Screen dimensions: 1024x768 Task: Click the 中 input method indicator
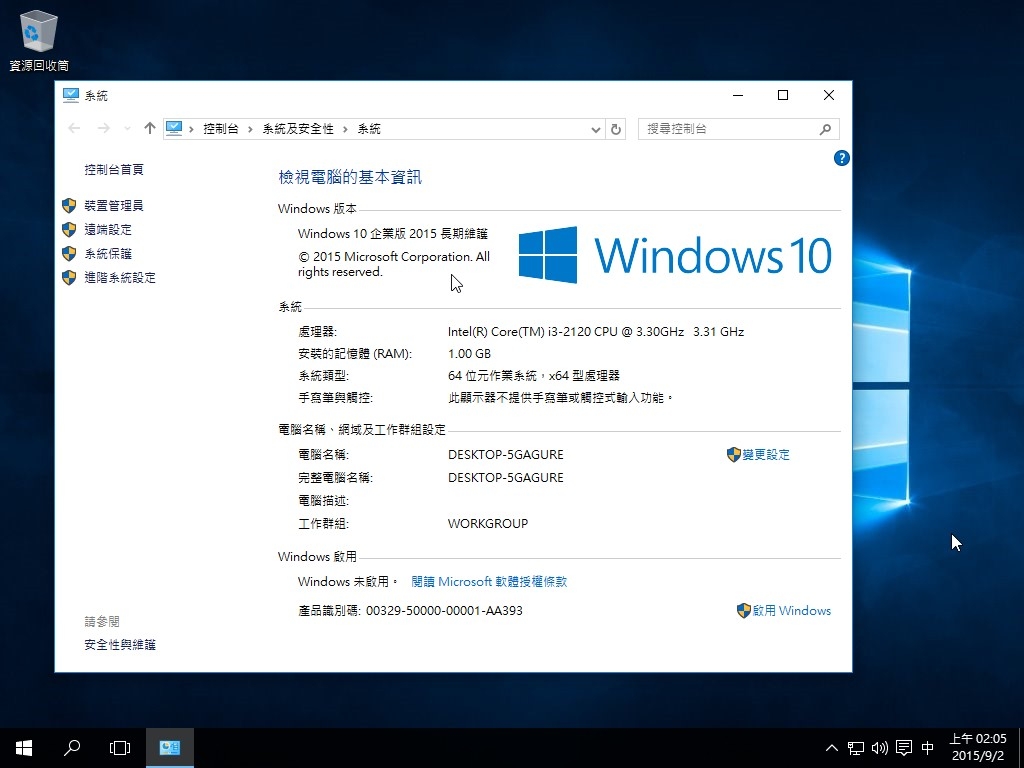[x=927, y=748]
